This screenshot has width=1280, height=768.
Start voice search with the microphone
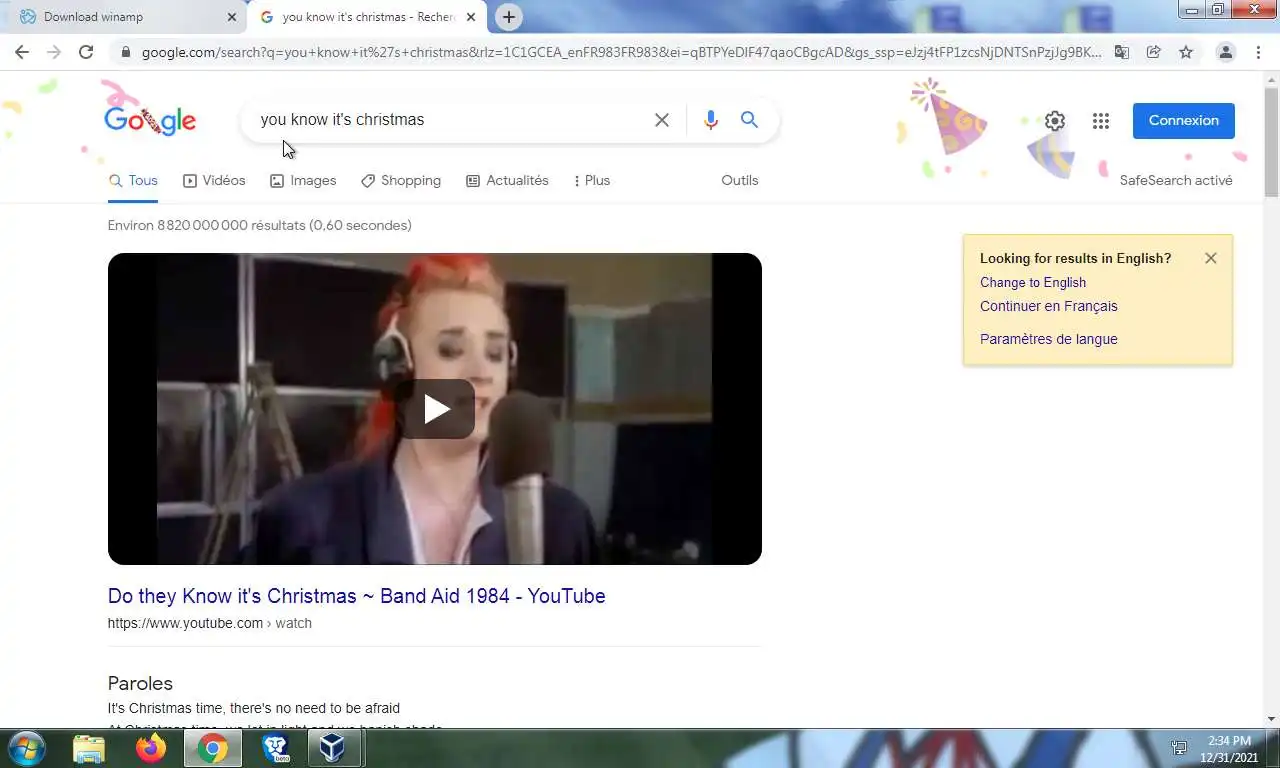711,120
